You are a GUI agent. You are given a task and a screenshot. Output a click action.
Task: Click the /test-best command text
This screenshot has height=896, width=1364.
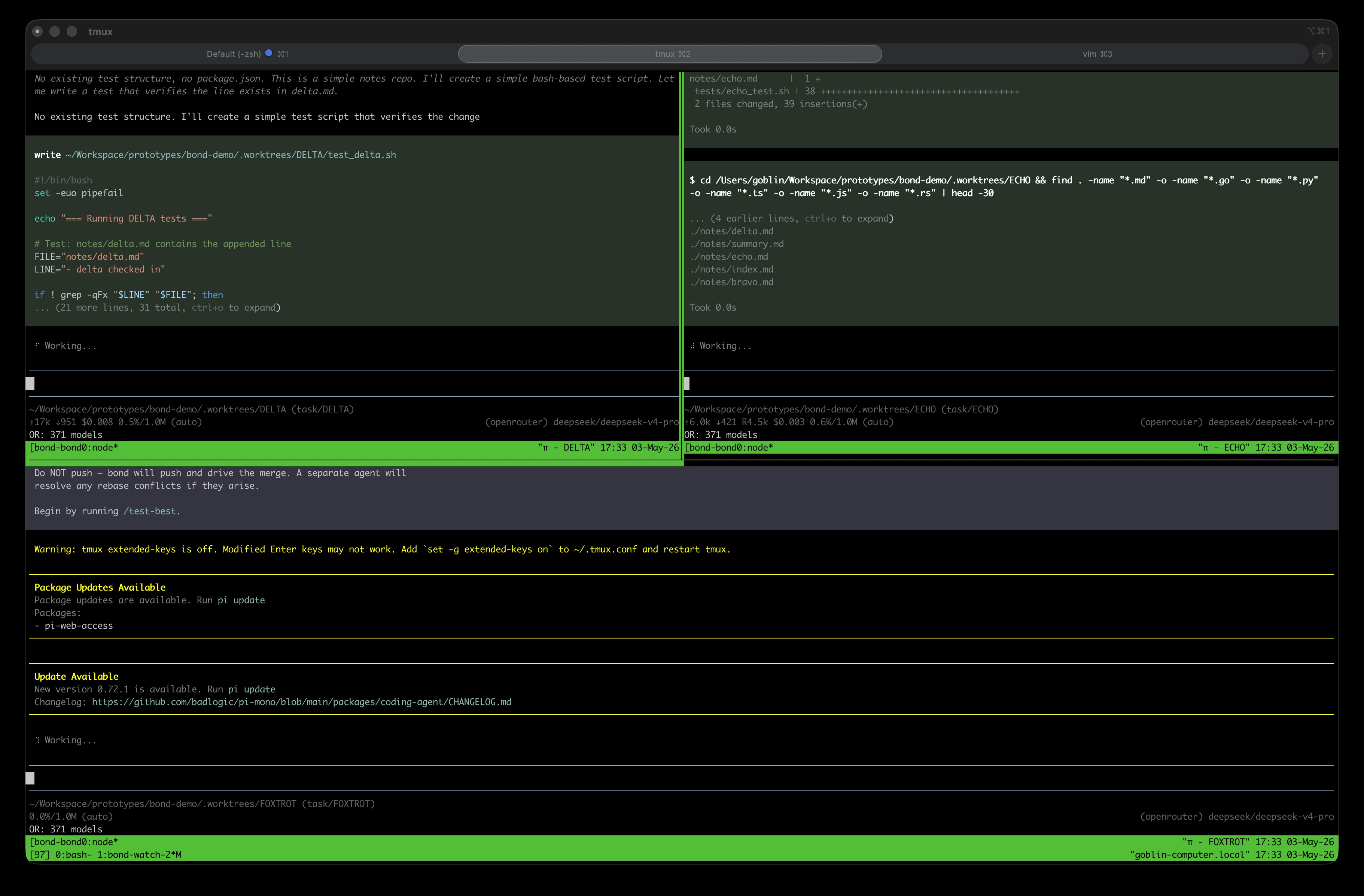click(x=150, y=511)
